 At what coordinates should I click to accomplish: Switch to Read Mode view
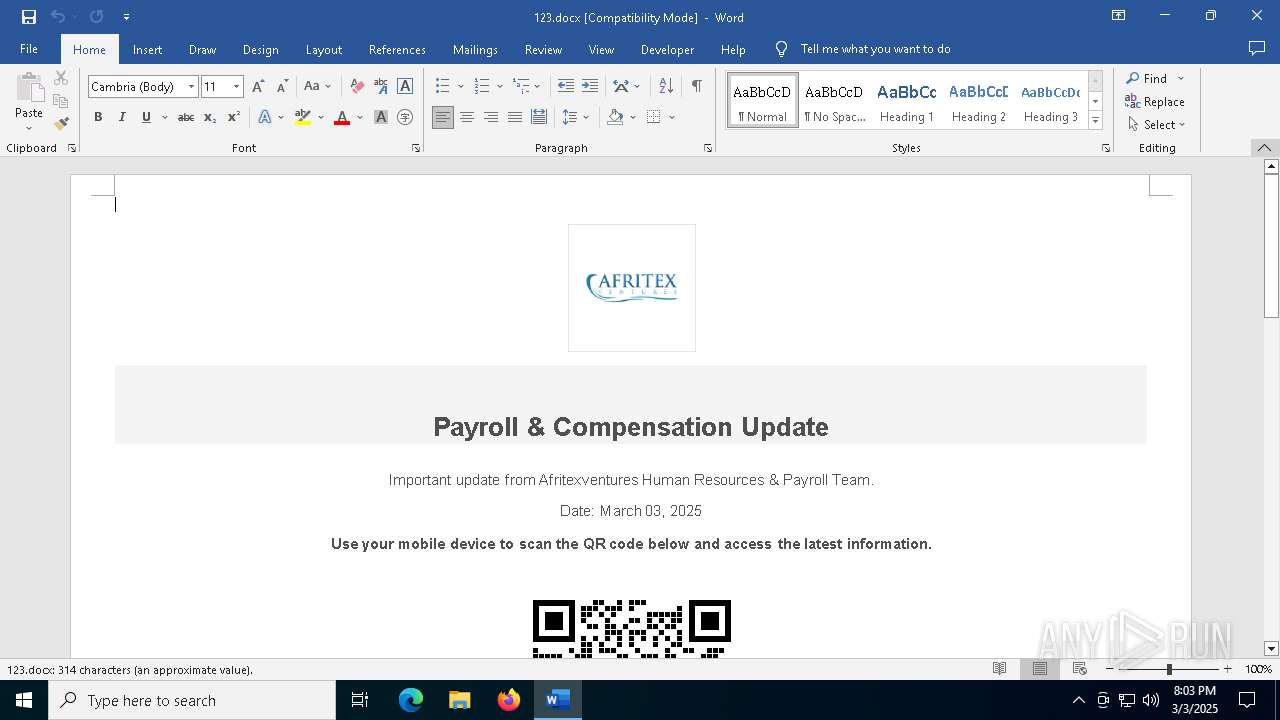(x=999, y=669)
